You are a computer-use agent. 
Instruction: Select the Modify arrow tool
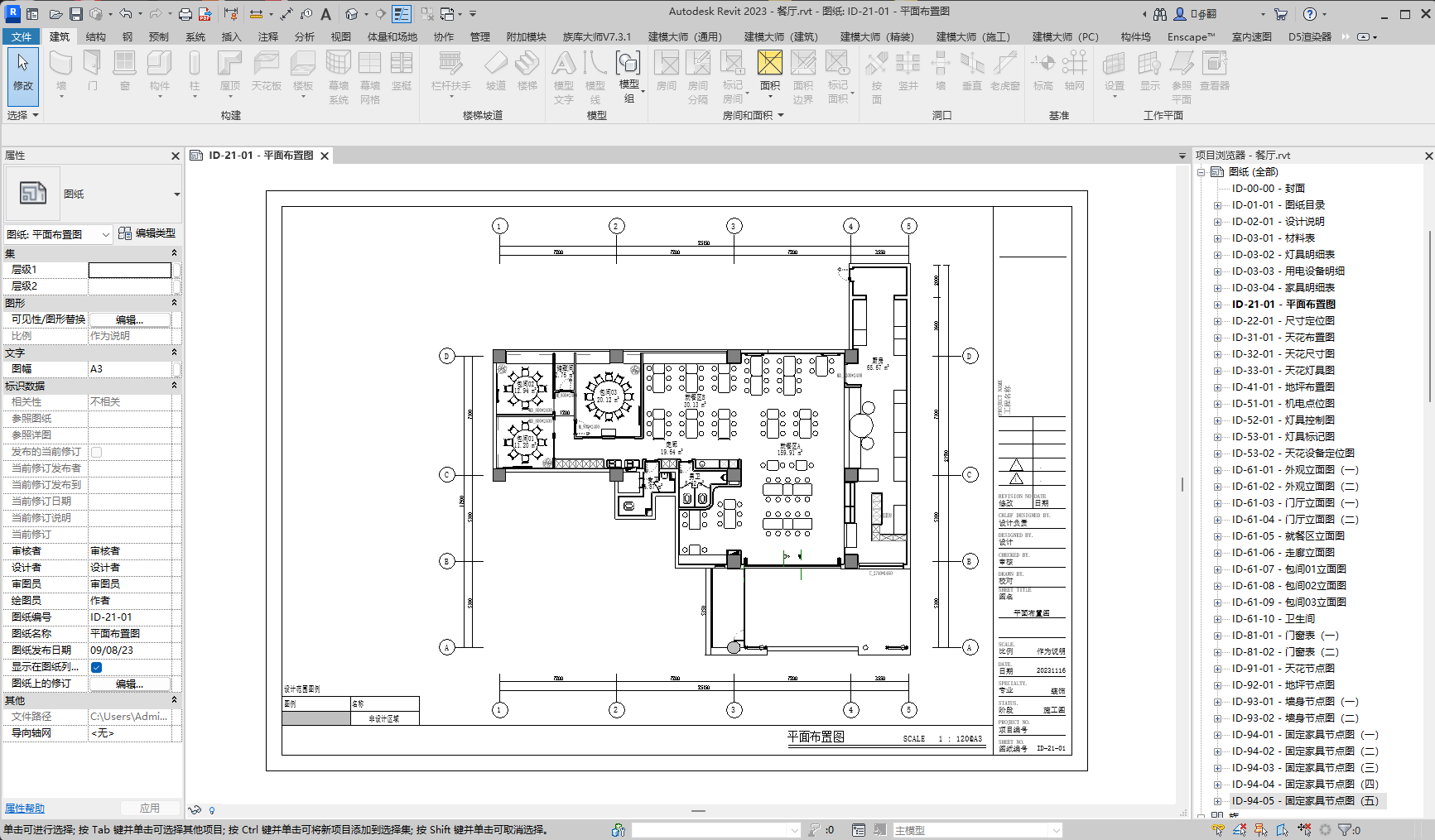[x=22, y=70]
